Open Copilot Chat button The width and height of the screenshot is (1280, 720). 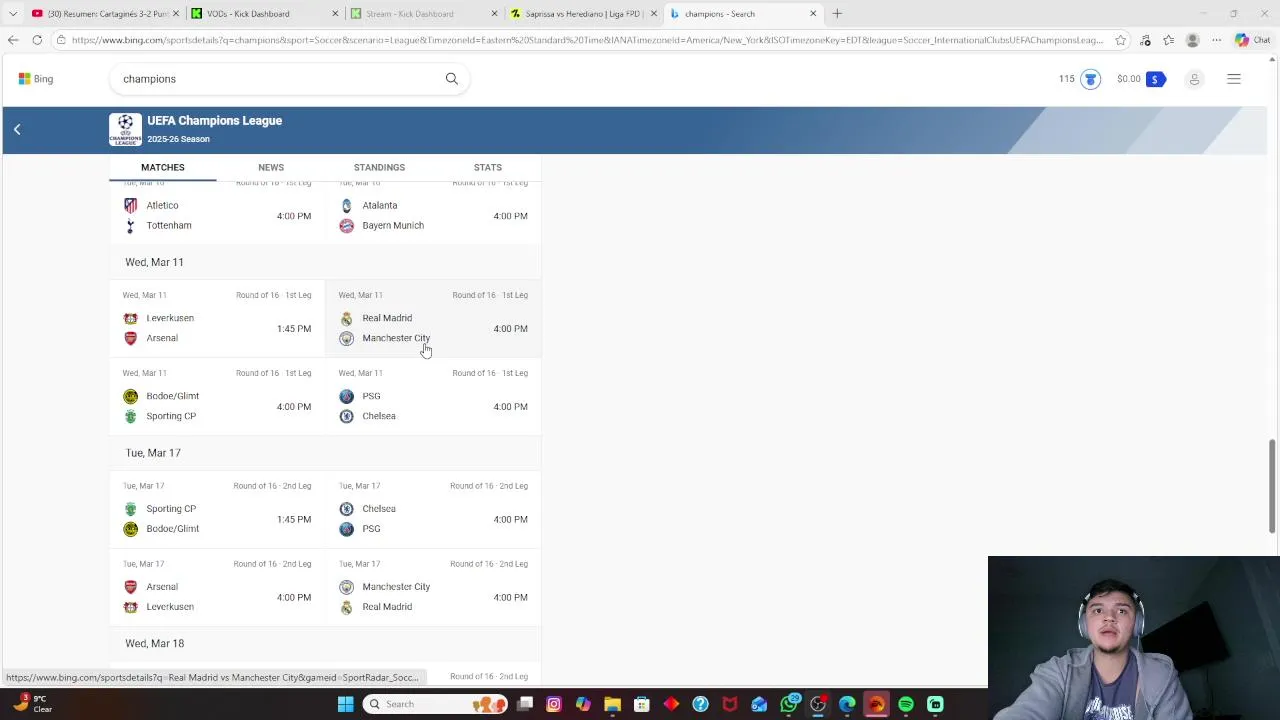[x=1252, y=40]
